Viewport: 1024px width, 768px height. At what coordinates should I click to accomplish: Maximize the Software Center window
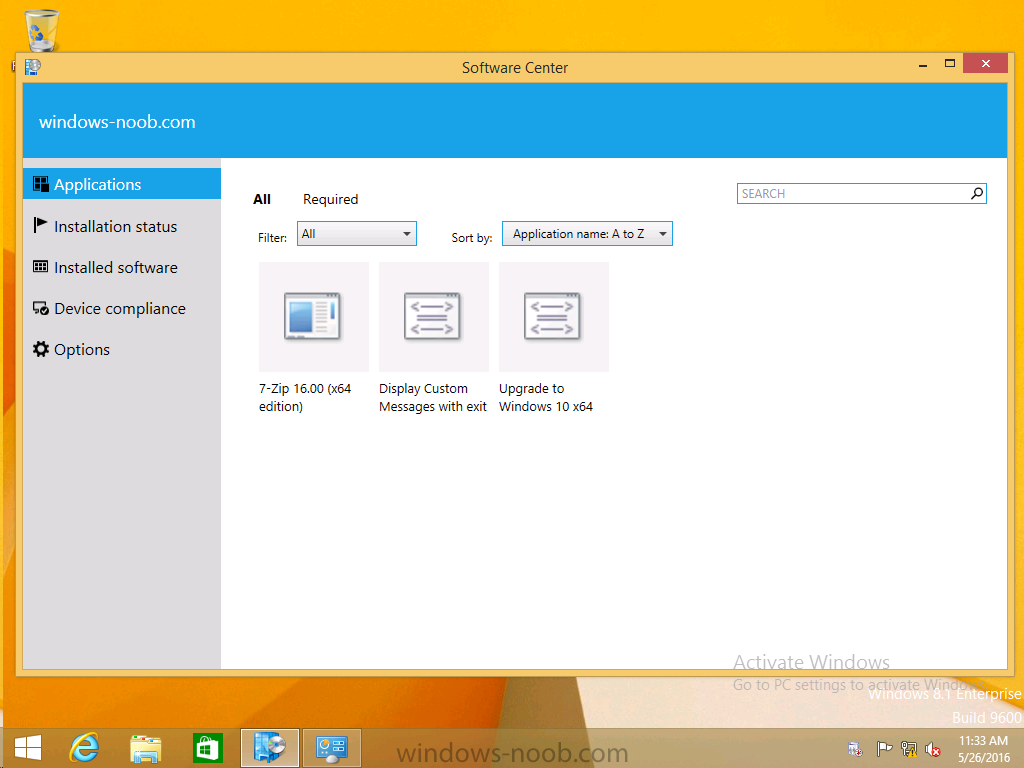point(950,63)
